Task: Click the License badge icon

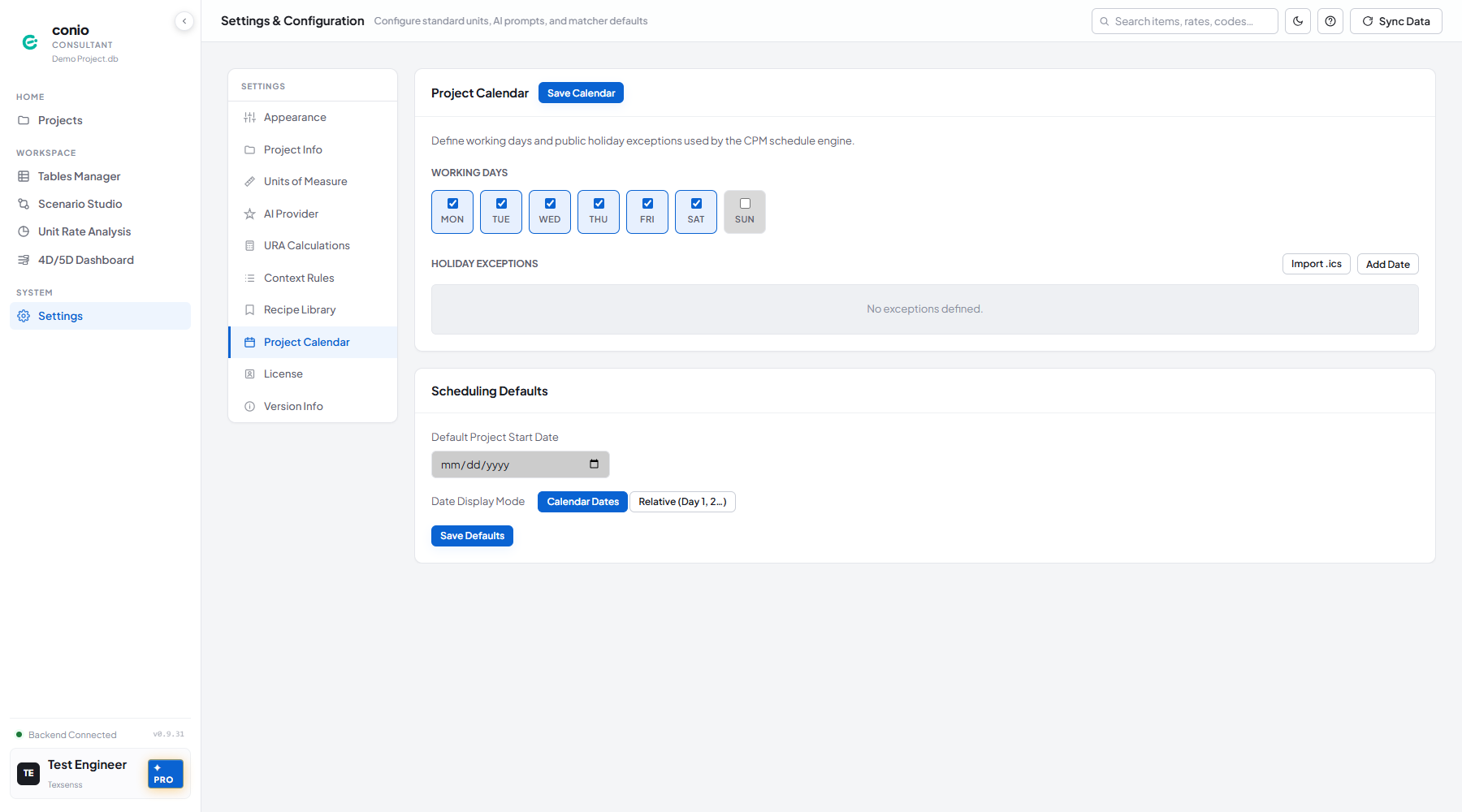Action: point(249,374)
